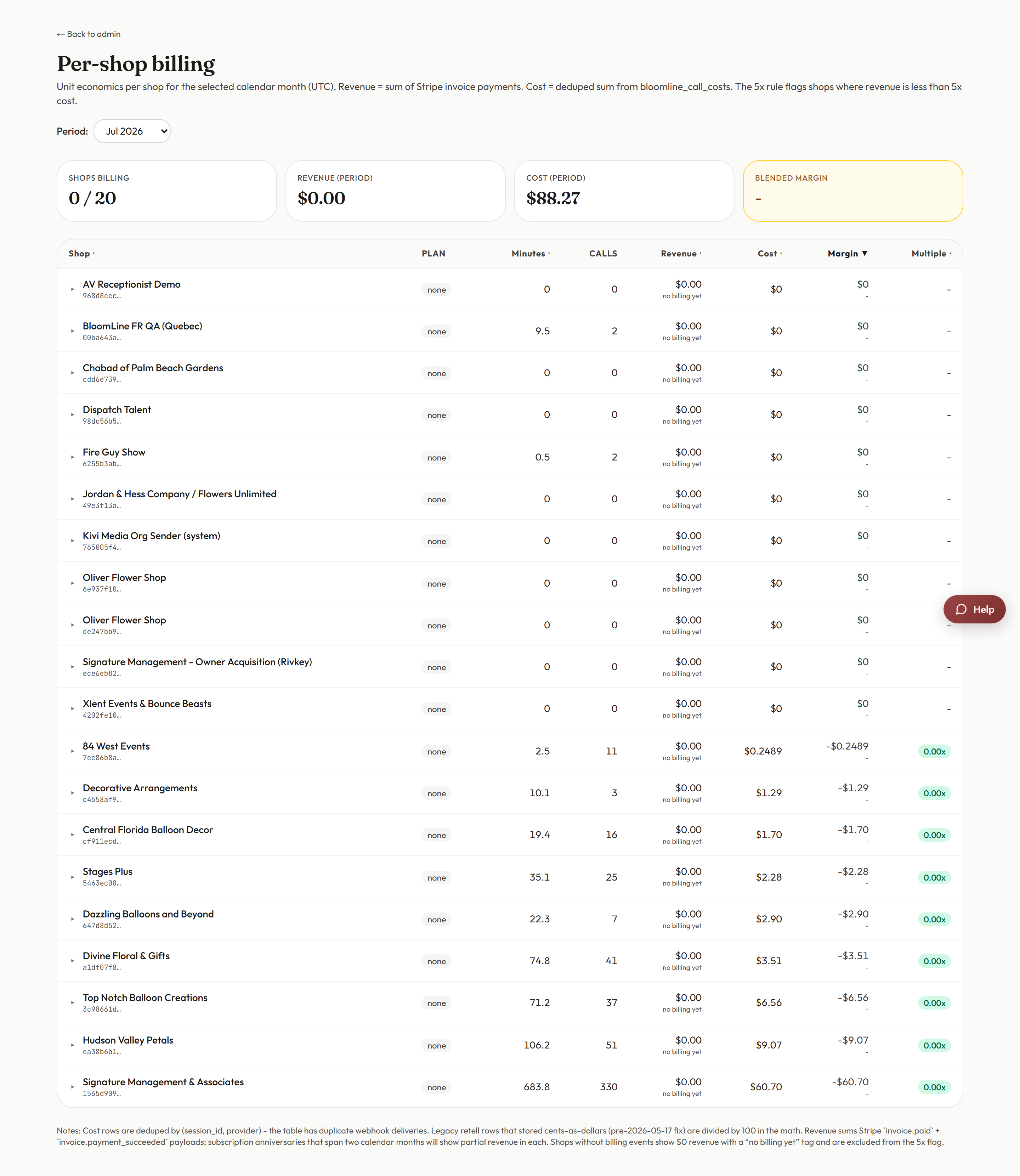Sort table by Revenue column

click(681, 254)
